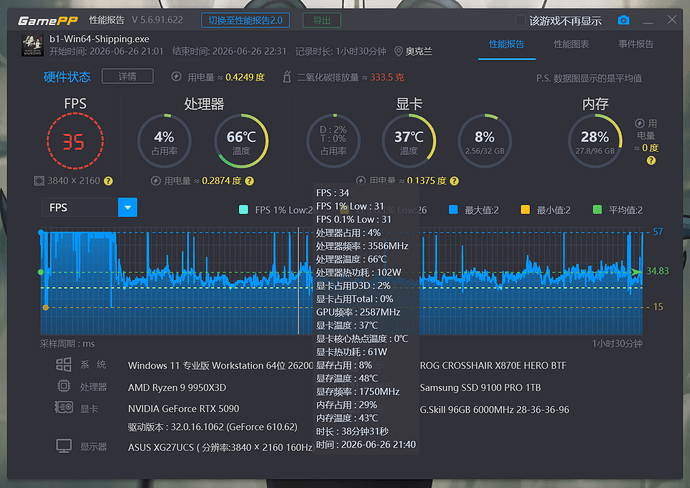This screenshot has width=690, height=488.
Task: Toggle the yellow 最小值 legend swatch
Action: tap(525, 209)
